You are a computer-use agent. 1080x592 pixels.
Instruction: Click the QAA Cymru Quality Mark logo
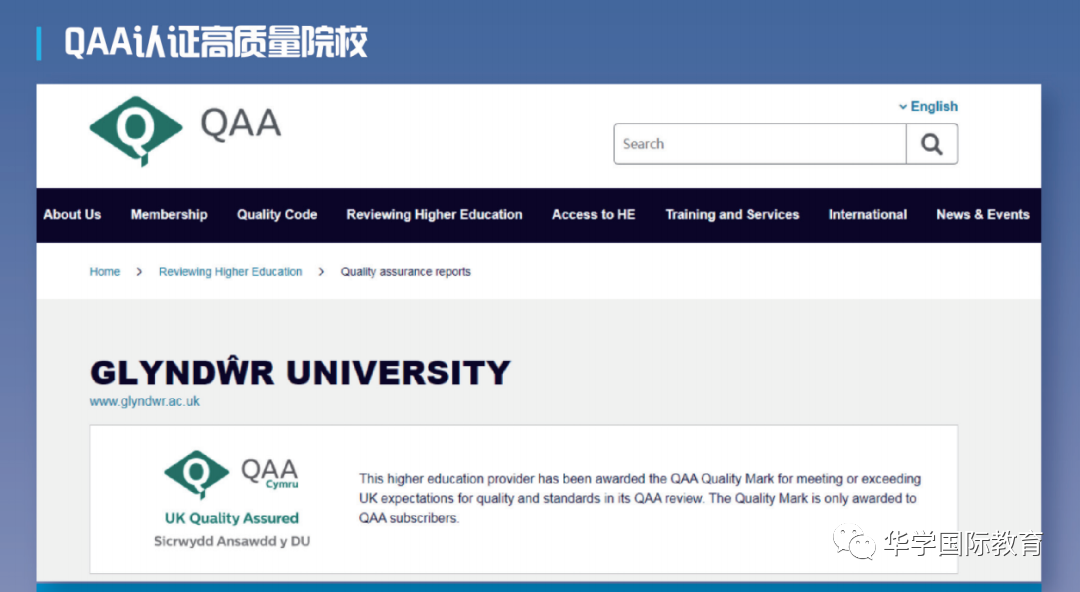tap(231, 474)
